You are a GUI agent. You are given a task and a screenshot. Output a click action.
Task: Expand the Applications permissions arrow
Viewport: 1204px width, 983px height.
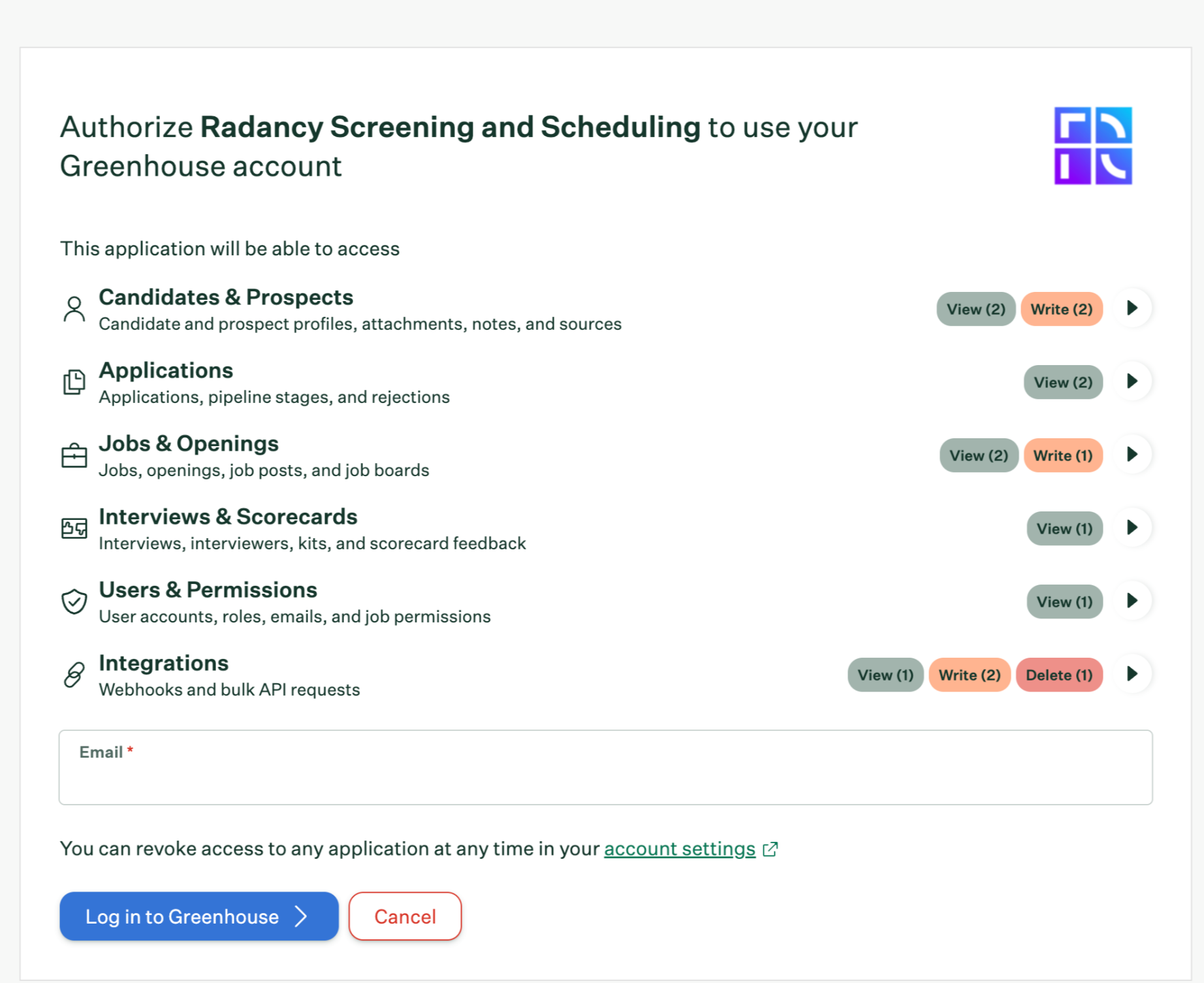1133,381
